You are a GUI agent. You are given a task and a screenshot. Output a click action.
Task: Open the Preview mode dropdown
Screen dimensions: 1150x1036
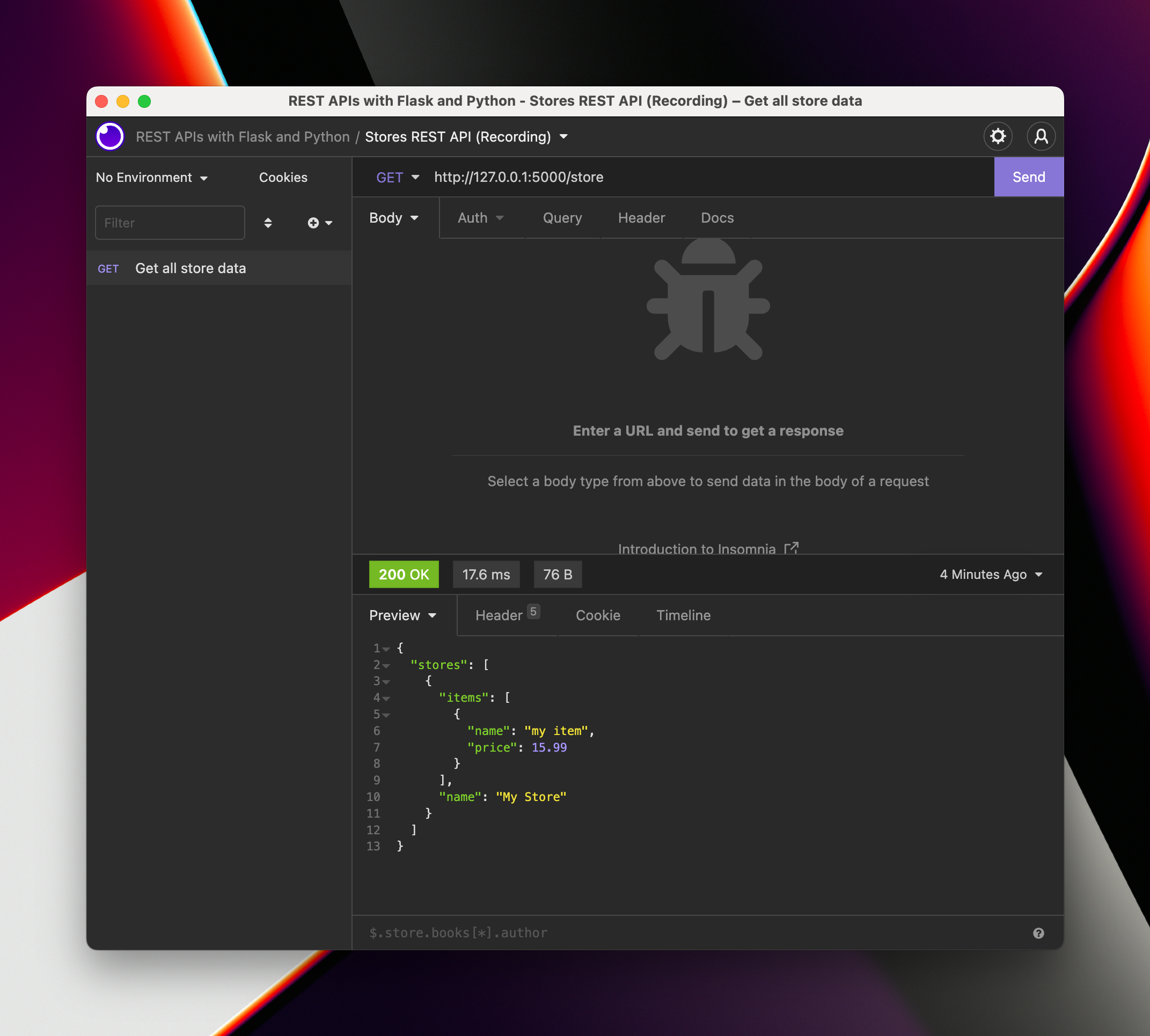pyautogui.click(x=402, y=615)
